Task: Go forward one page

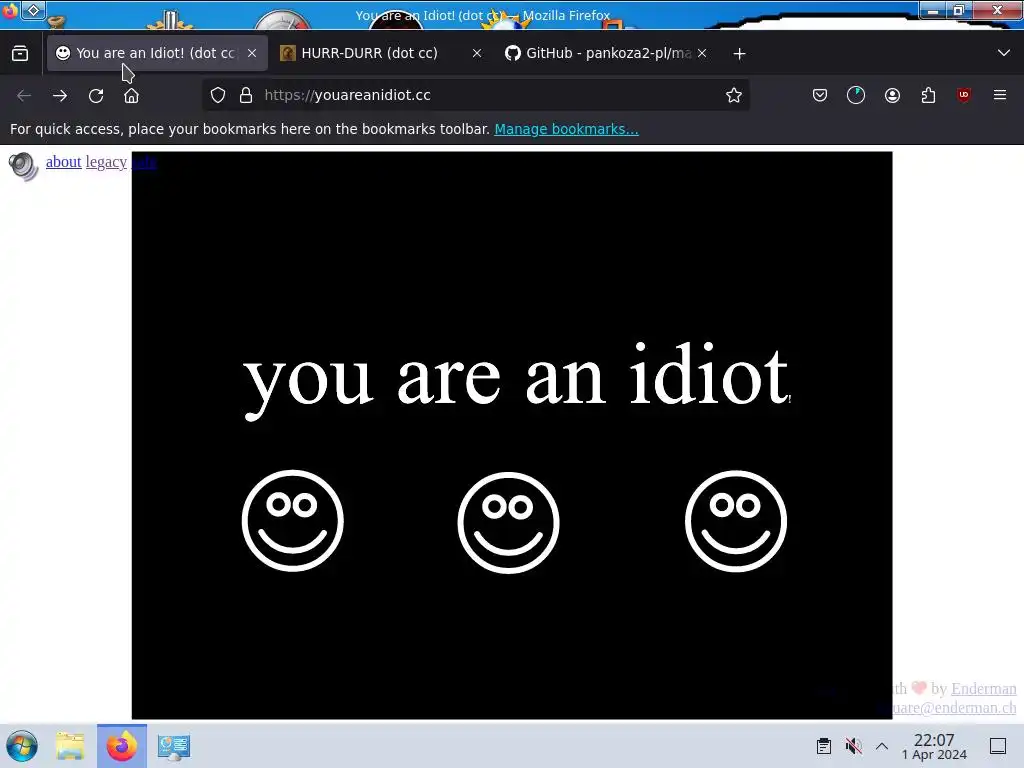Action: pos(60,96)
